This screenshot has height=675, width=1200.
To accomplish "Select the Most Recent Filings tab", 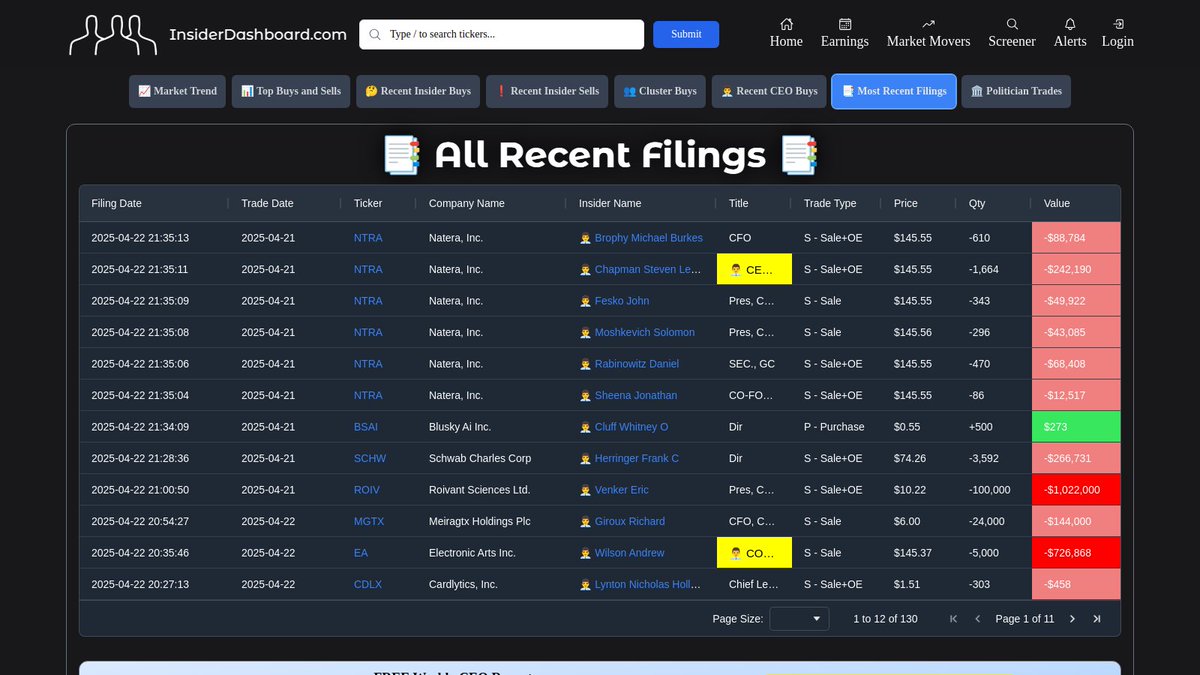I will pos(894,91).
